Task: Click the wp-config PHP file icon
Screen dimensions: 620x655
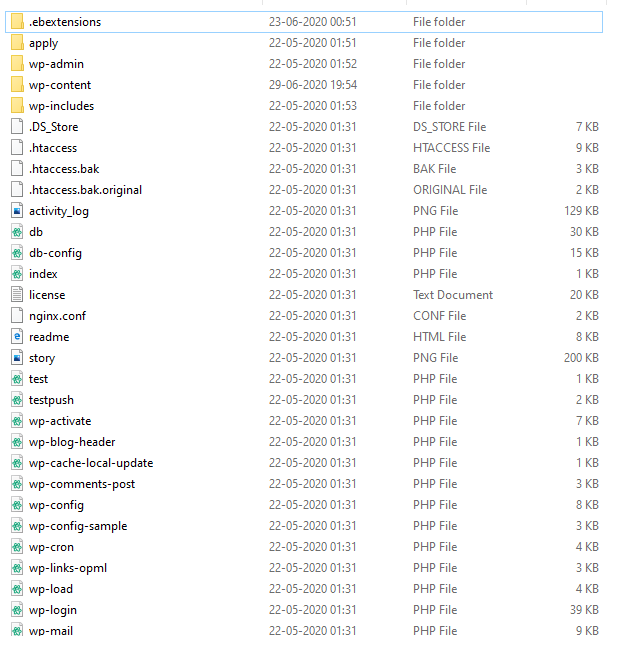Action: pos(17,505)
